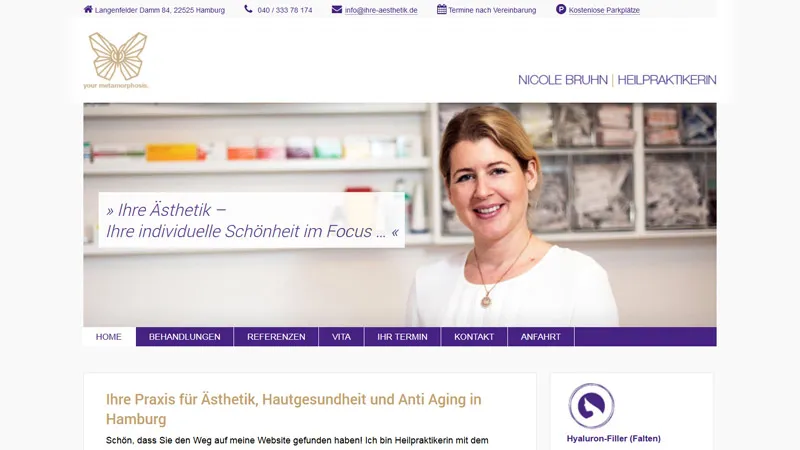Open the info@ihre-aesthetik.de email link
This screenshot has width=800, height=450.
pos(381,10)
